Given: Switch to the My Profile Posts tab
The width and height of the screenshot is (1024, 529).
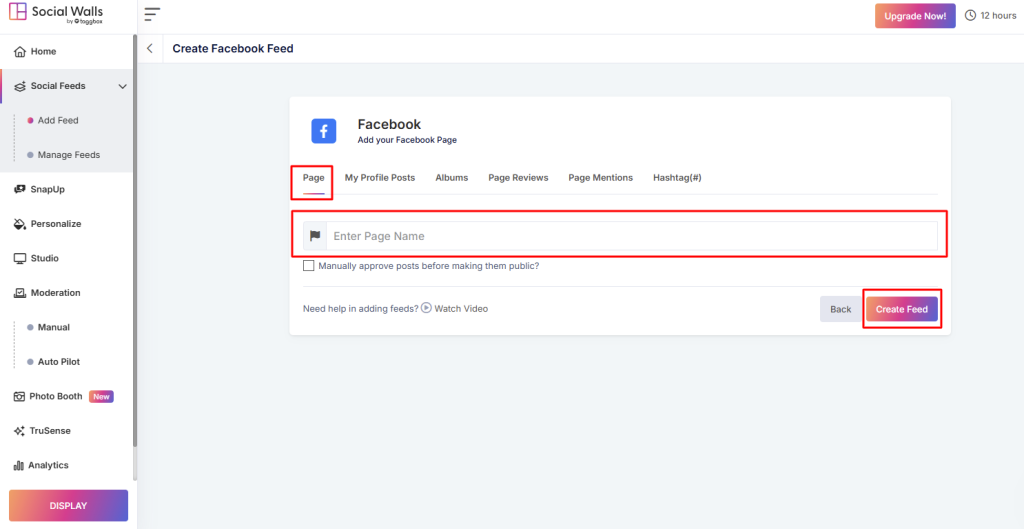Looking at the screenshot, I should click(379, 178).
